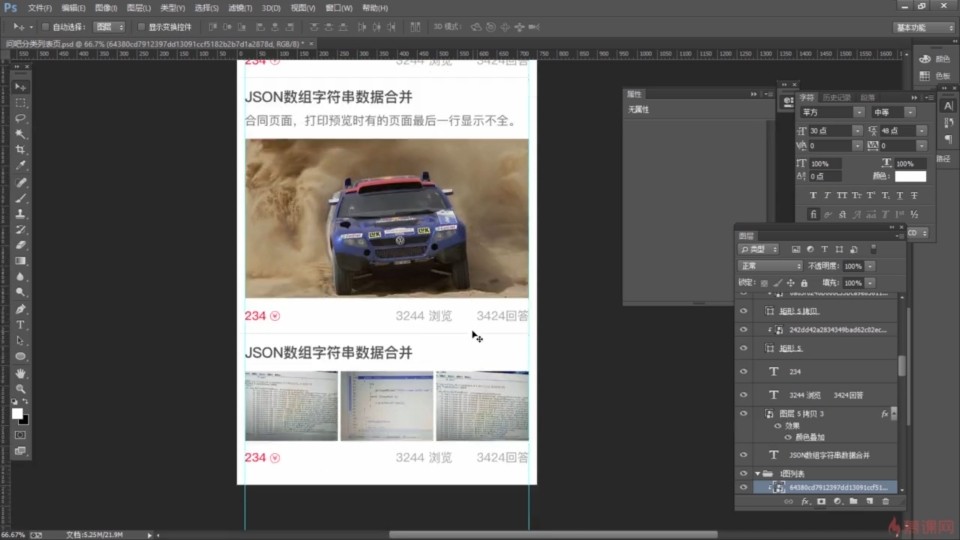Hide the 234 text layer

[x=743, y=370]
